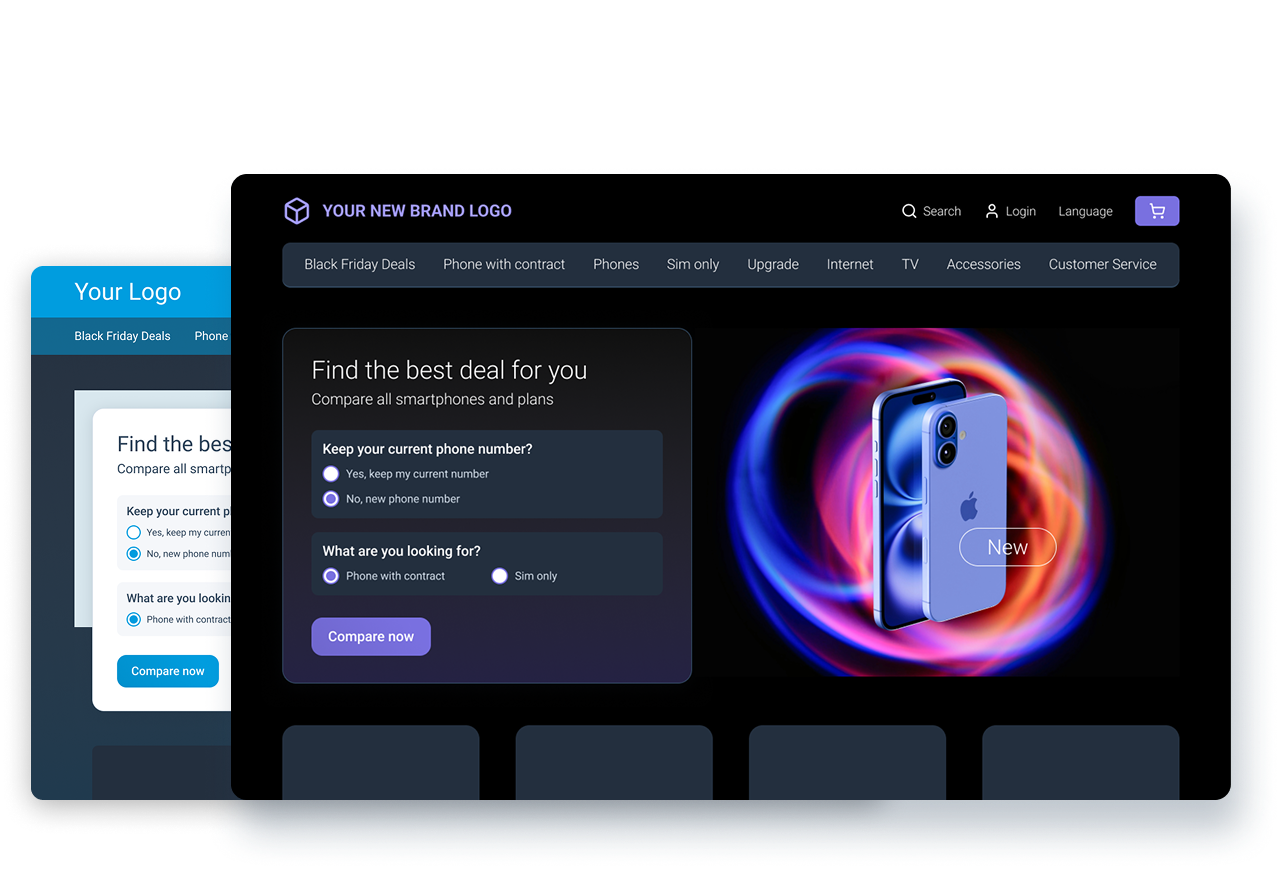The image size is (1281, 870).
Task: Click the blue 'Compare now' button
Action: click(168, 671)
